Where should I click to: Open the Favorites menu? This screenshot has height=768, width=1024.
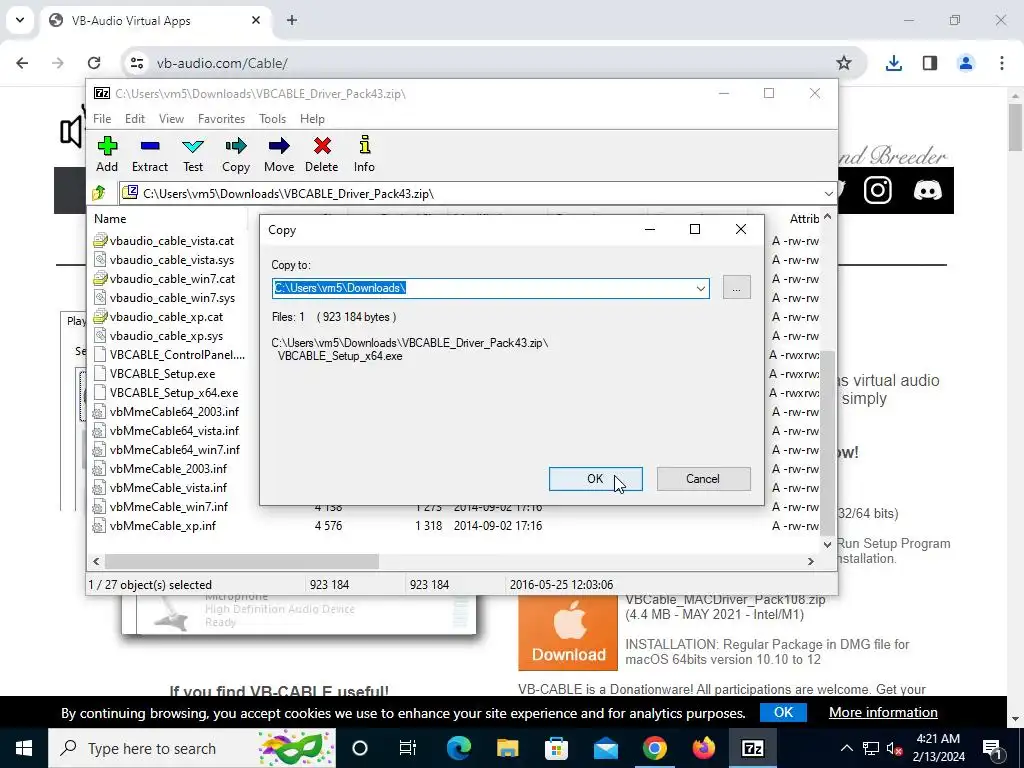pyautogui.click(x=221, y=119)
